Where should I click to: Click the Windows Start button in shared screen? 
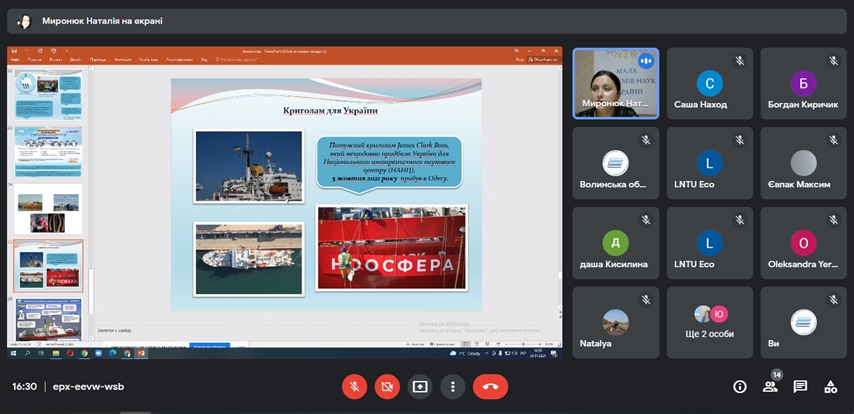12,353
